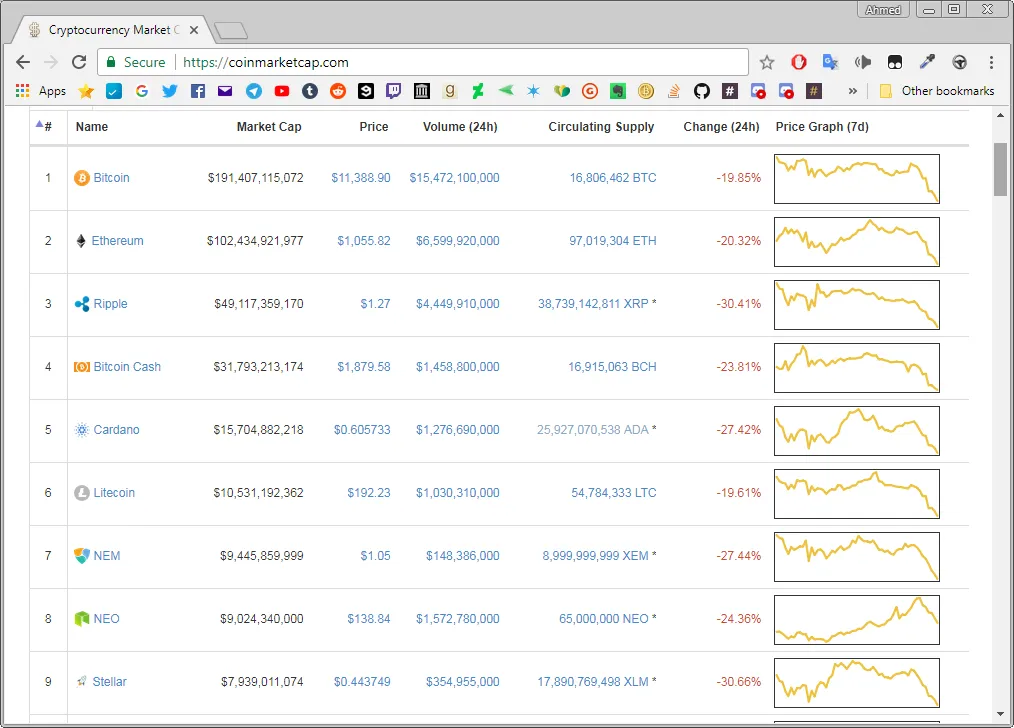Show hidden bookmarks with the chevron
The image size is (1014, 728).
click(x=852, y=91)
